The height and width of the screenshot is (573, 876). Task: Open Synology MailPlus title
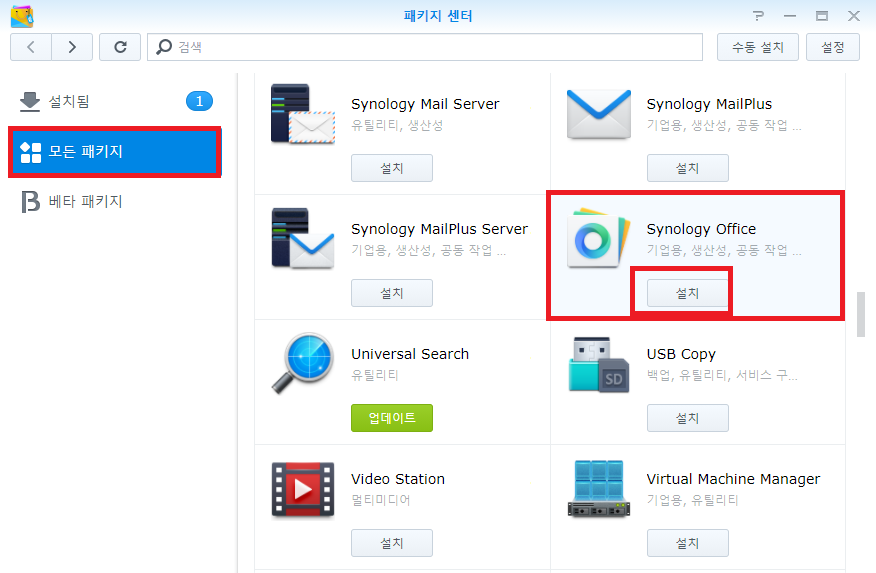coord(709,104)
